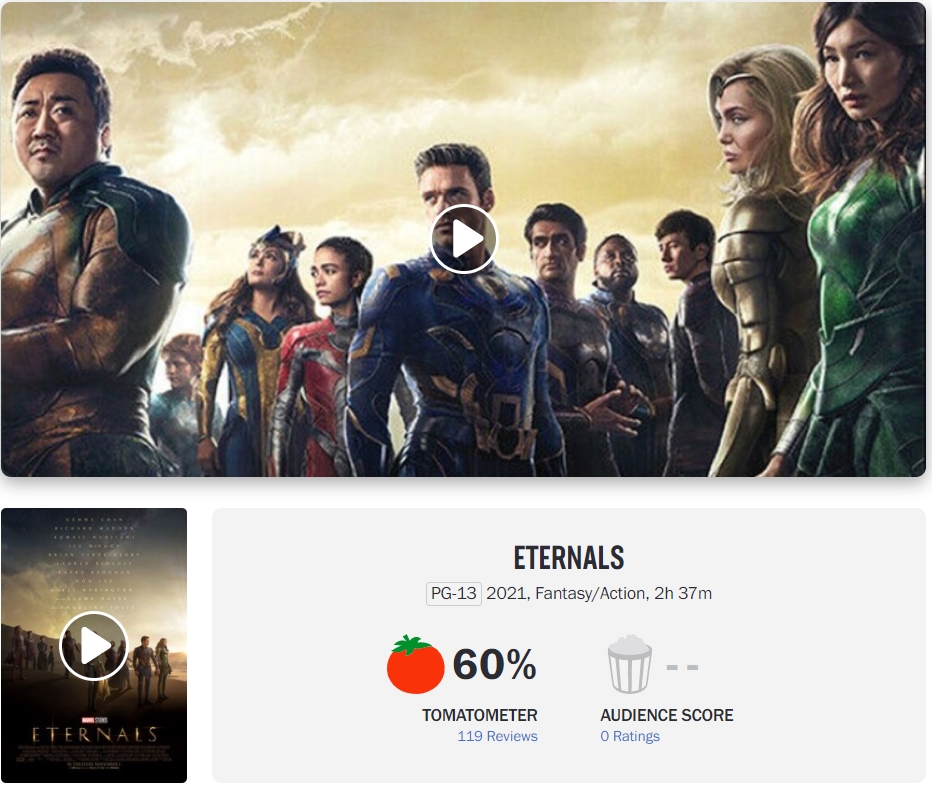Click the play button on the poster thumbnail
Screen dimensions: 932x787
click(x=94, y=646)
